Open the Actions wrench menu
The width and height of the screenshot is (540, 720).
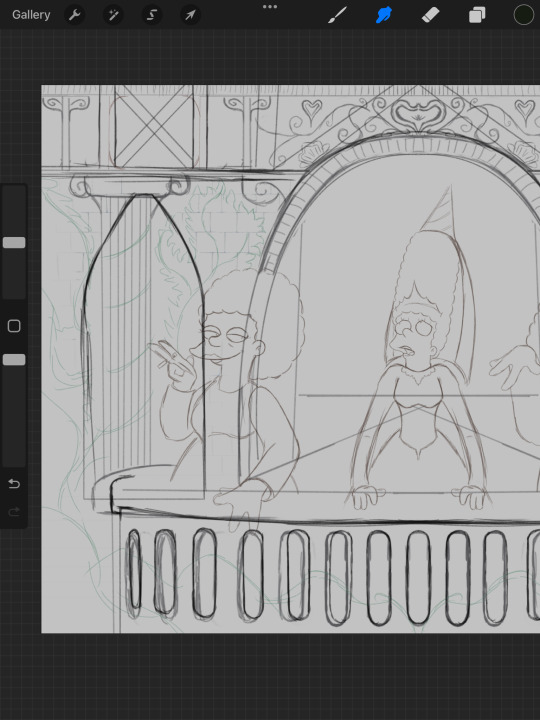click(x=74, y=15)
